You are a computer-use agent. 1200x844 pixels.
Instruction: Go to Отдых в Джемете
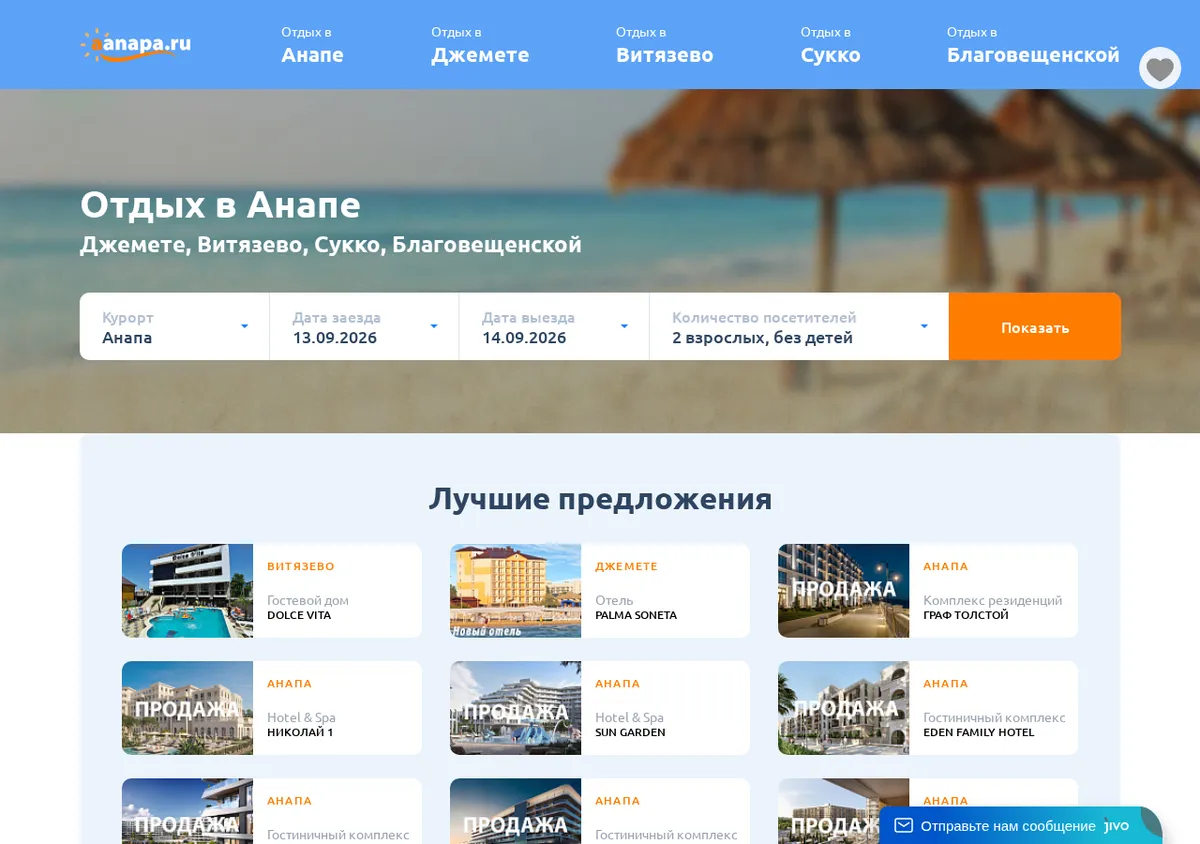[x=480, y=46]
